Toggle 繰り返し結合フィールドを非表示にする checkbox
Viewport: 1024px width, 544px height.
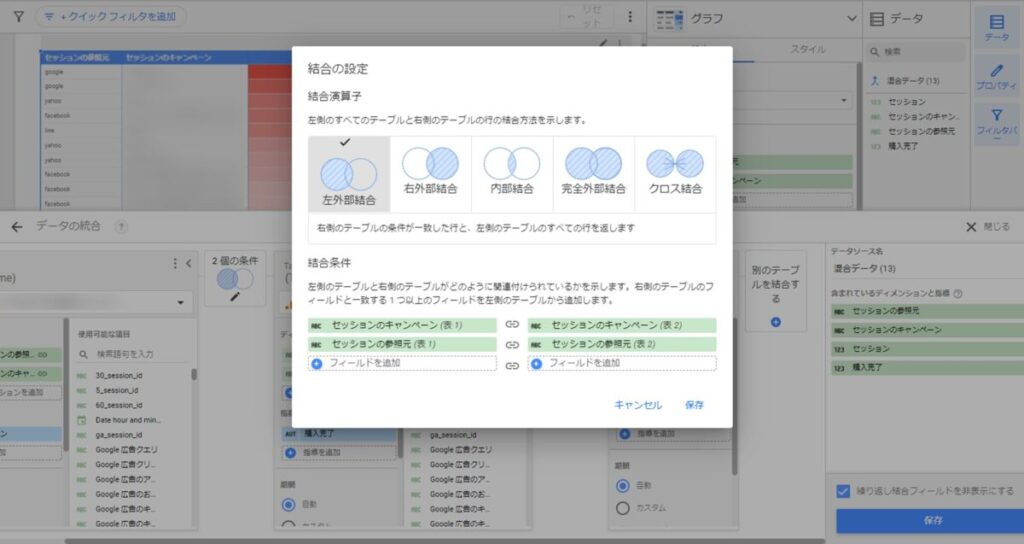843,491
